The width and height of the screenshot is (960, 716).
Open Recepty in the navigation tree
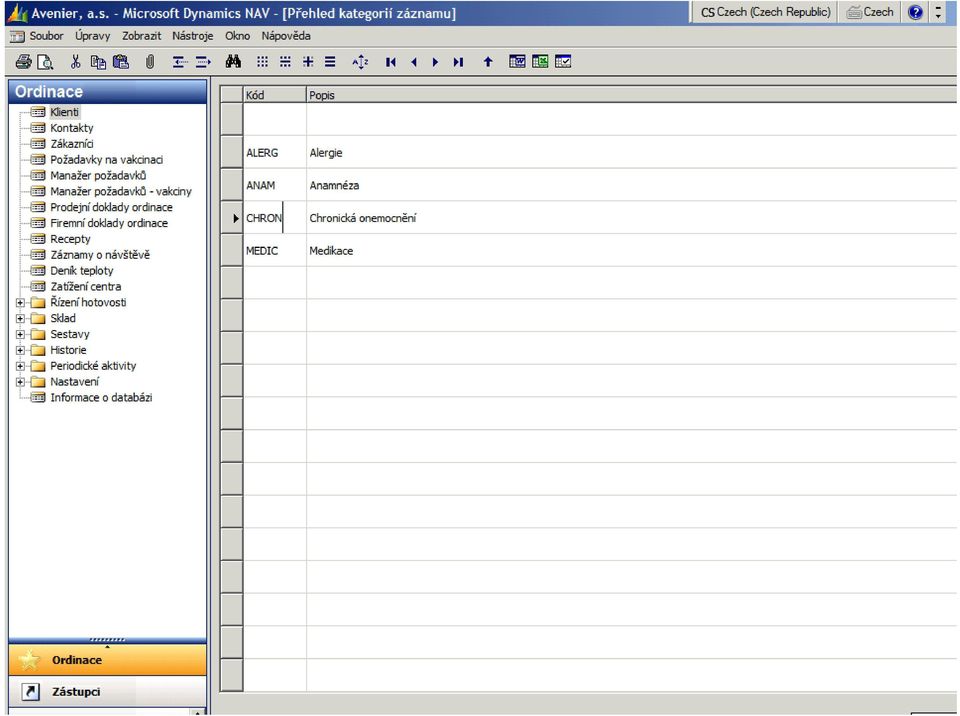[70, 239]
